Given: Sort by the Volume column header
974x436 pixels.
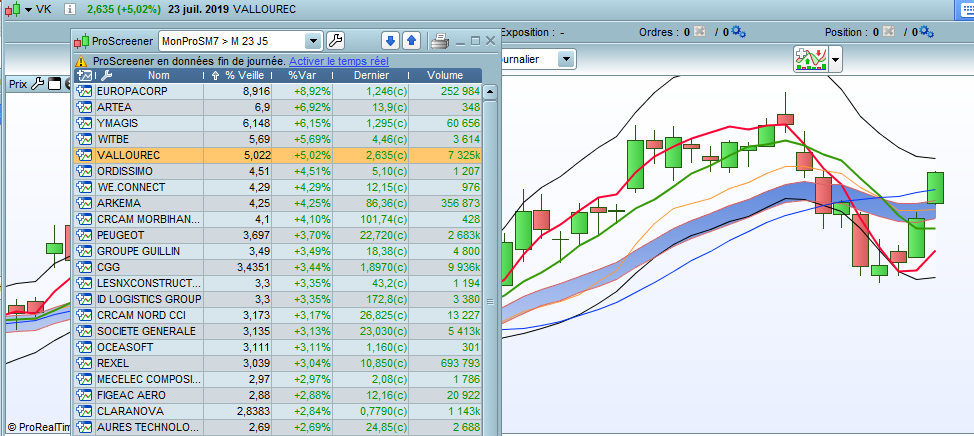Looking at the screenshot, I should 445,75.
